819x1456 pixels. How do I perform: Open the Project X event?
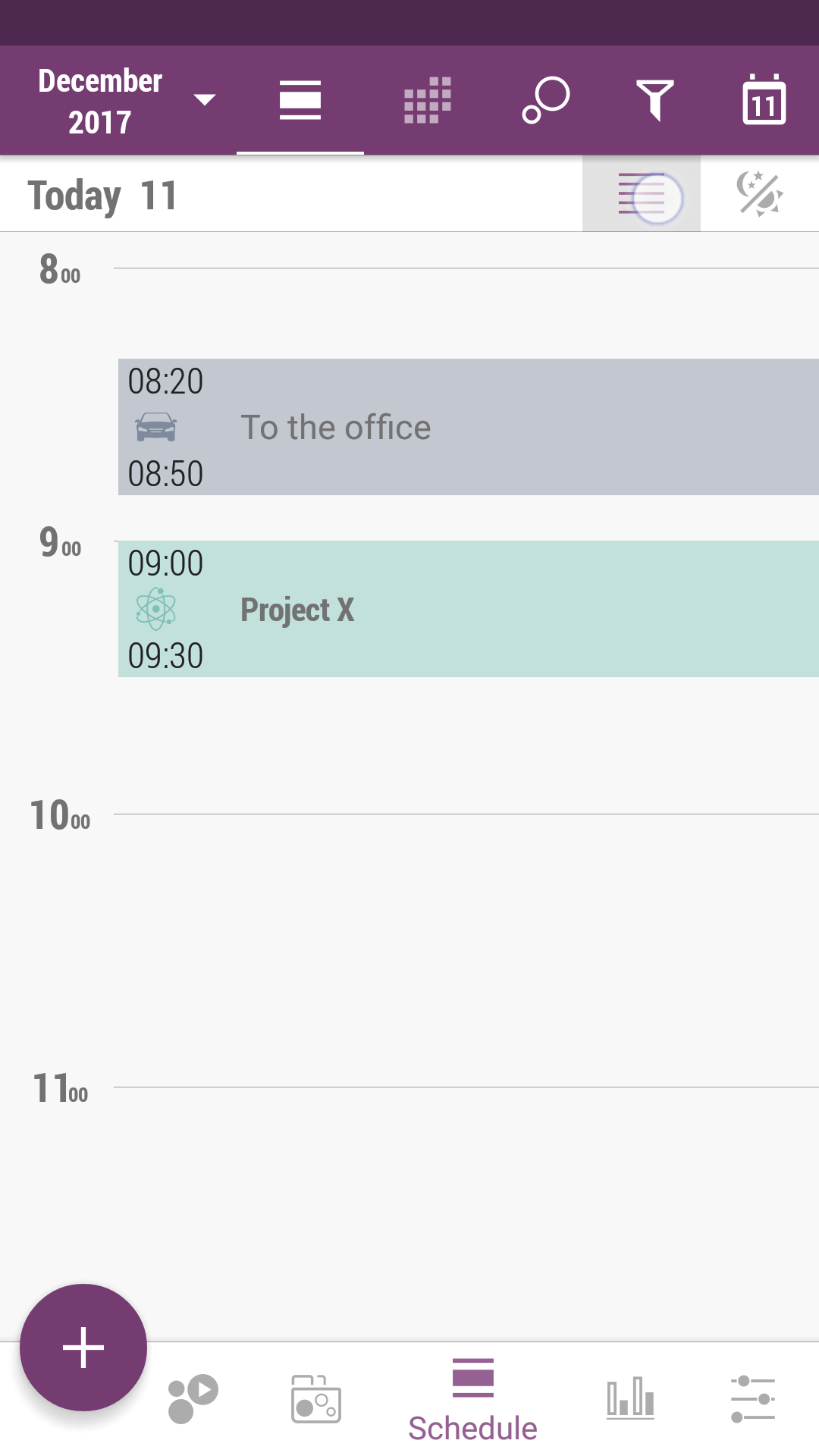(469, 609)
